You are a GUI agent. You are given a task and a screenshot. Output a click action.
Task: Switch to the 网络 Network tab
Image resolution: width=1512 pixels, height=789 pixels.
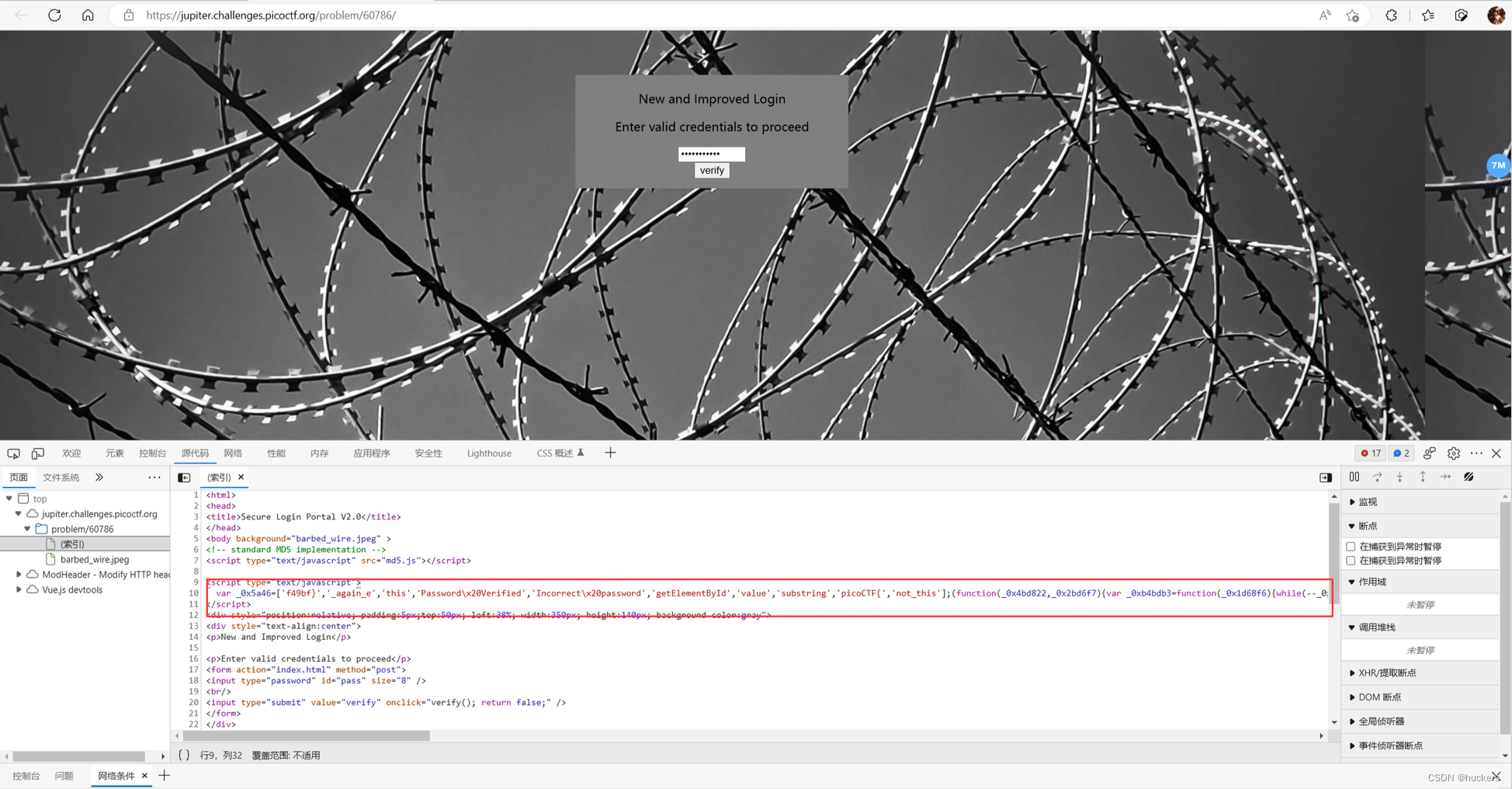coord(233,454)
